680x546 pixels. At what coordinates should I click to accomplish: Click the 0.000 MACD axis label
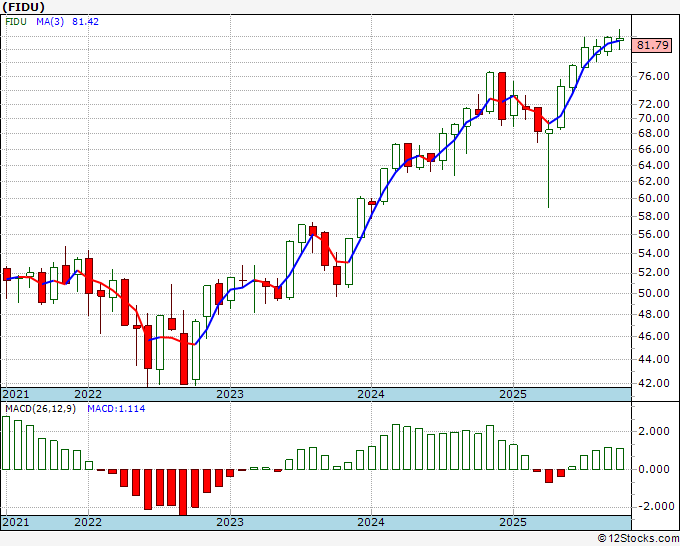pos(654,469)
